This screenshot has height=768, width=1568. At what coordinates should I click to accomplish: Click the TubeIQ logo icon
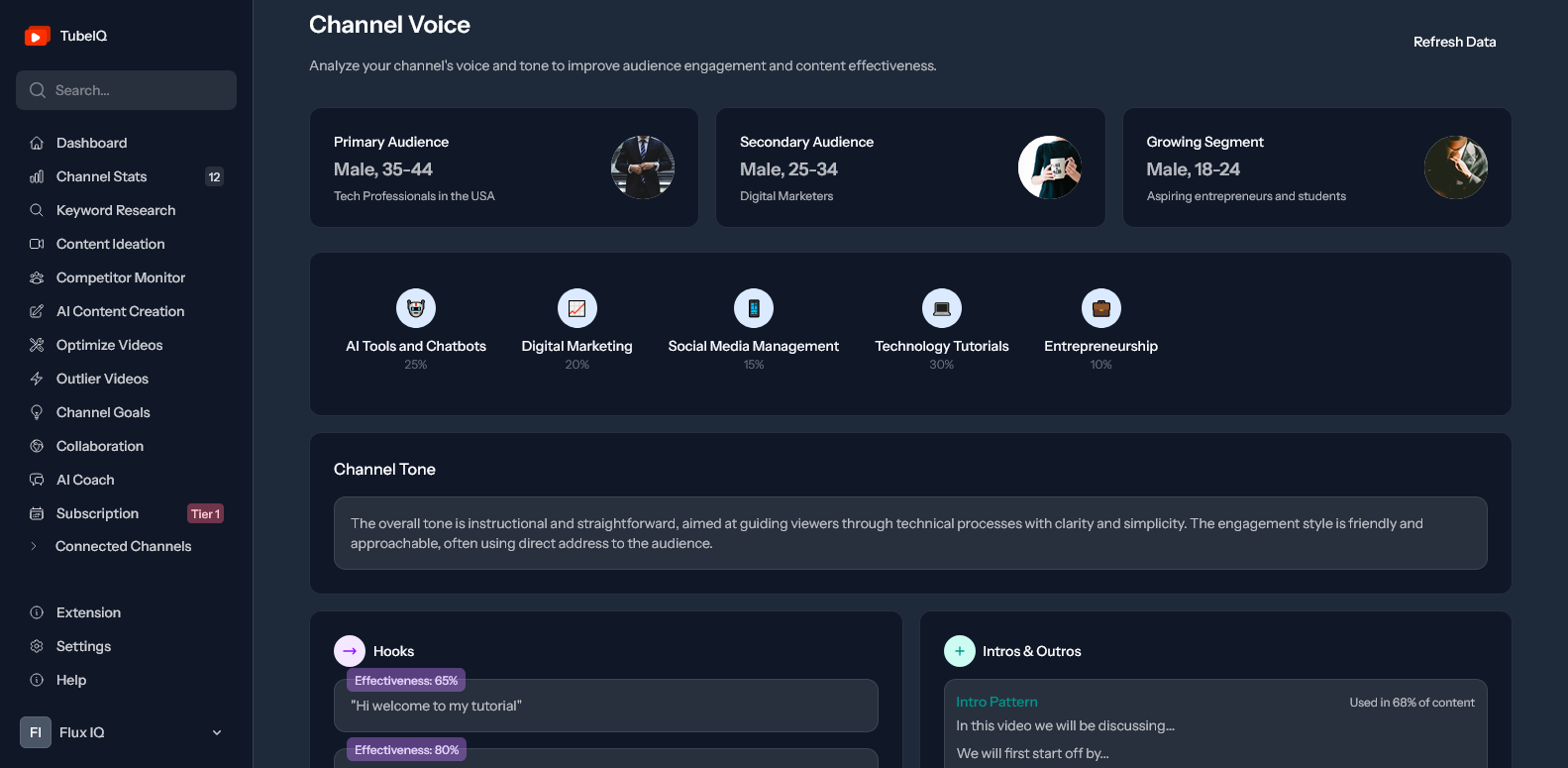tap(38, 36)
